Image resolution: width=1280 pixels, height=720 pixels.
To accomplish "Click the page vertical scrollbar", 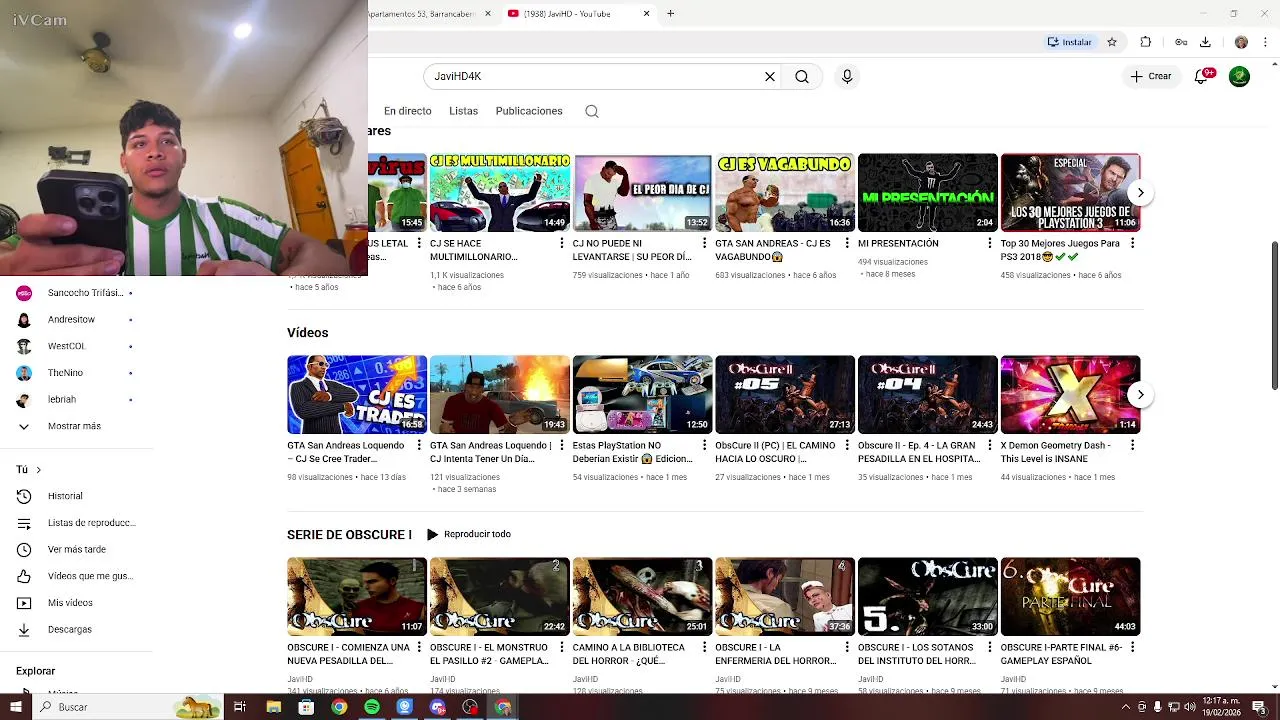I will 1274,316.
